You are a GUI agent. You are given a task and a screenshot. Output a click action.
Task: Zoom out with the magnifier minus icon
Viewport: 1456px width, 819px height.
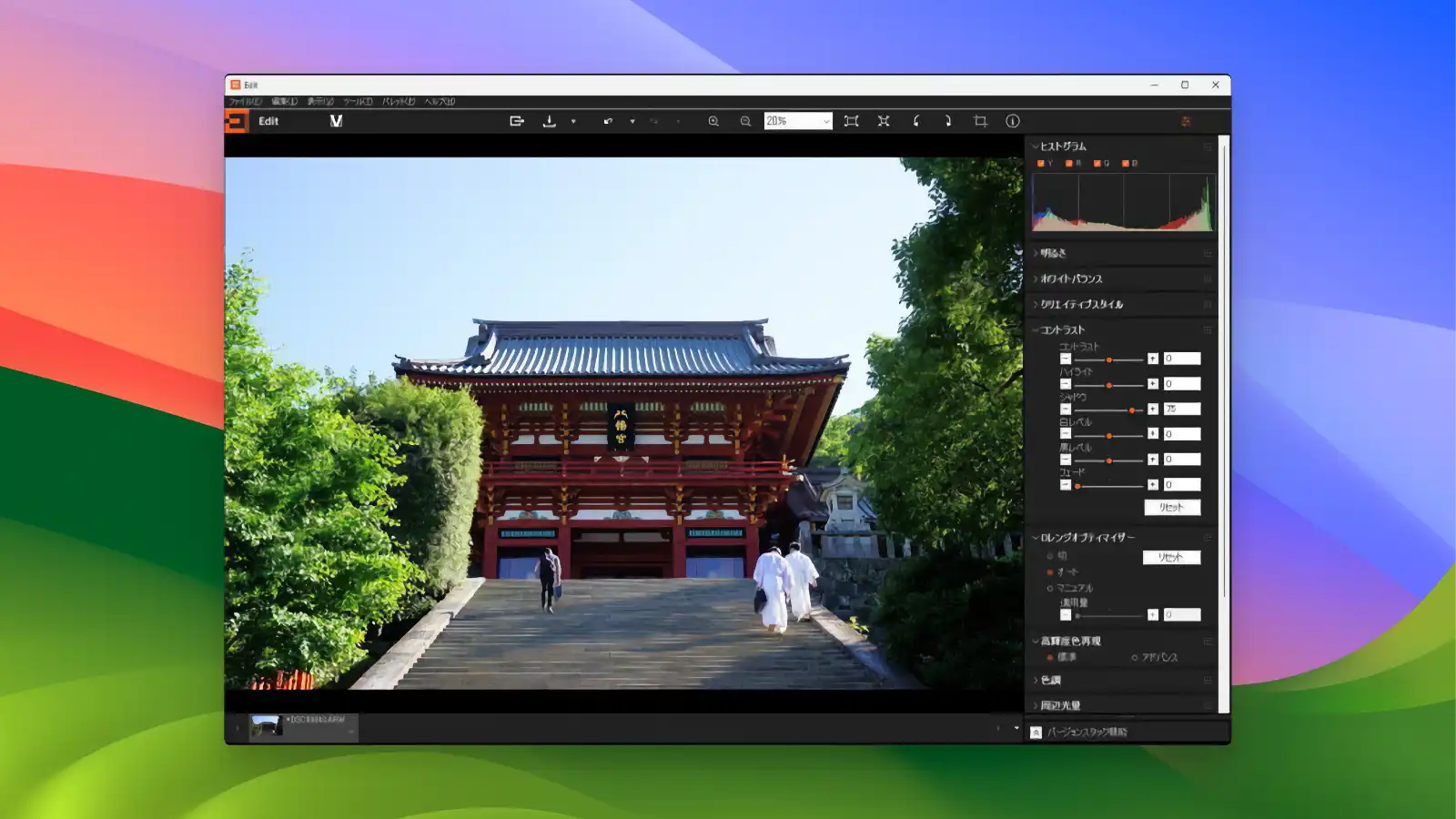pos(744,120)
